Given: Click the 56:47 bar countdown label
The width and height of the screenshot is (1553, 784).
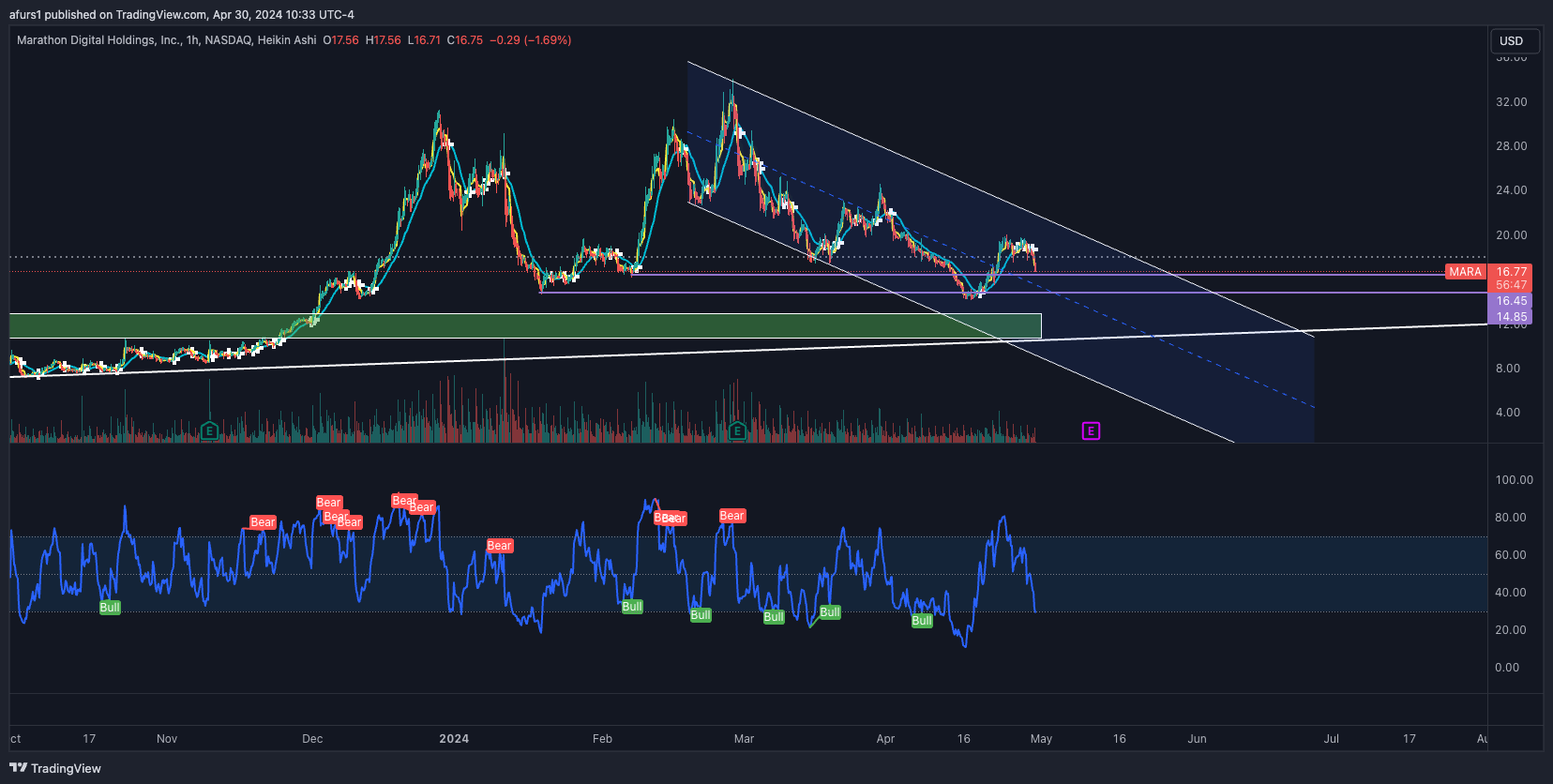Looking at the screenshot, I should pyautogui.click(x=1511, y=285).
